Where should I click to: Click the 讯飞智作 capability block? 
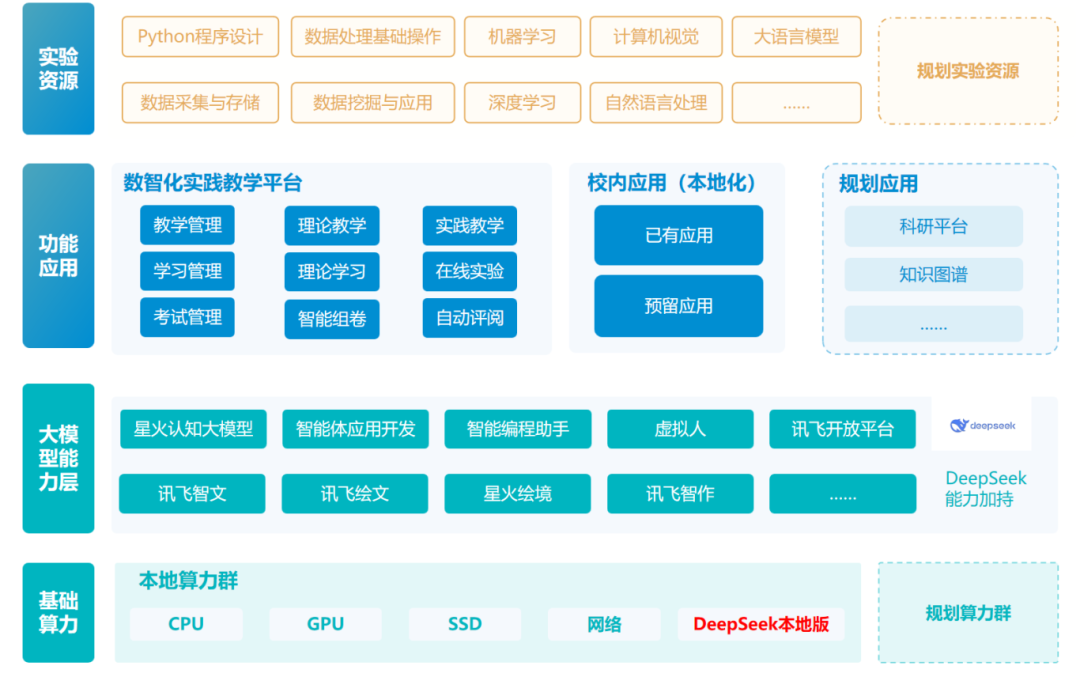click(x=680, y=493)
